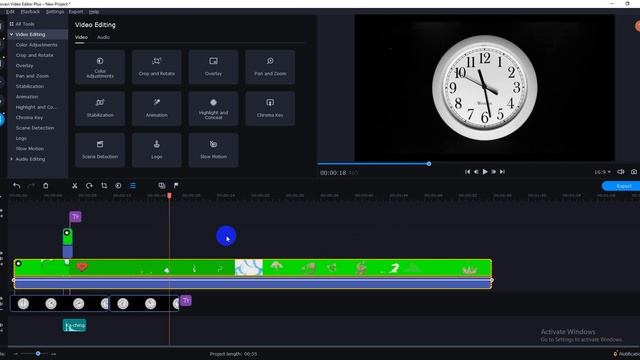The height and width of the screenshot is (360, 640).
Task: Select the purple title clip after the clocks
Action: [186, 301]
